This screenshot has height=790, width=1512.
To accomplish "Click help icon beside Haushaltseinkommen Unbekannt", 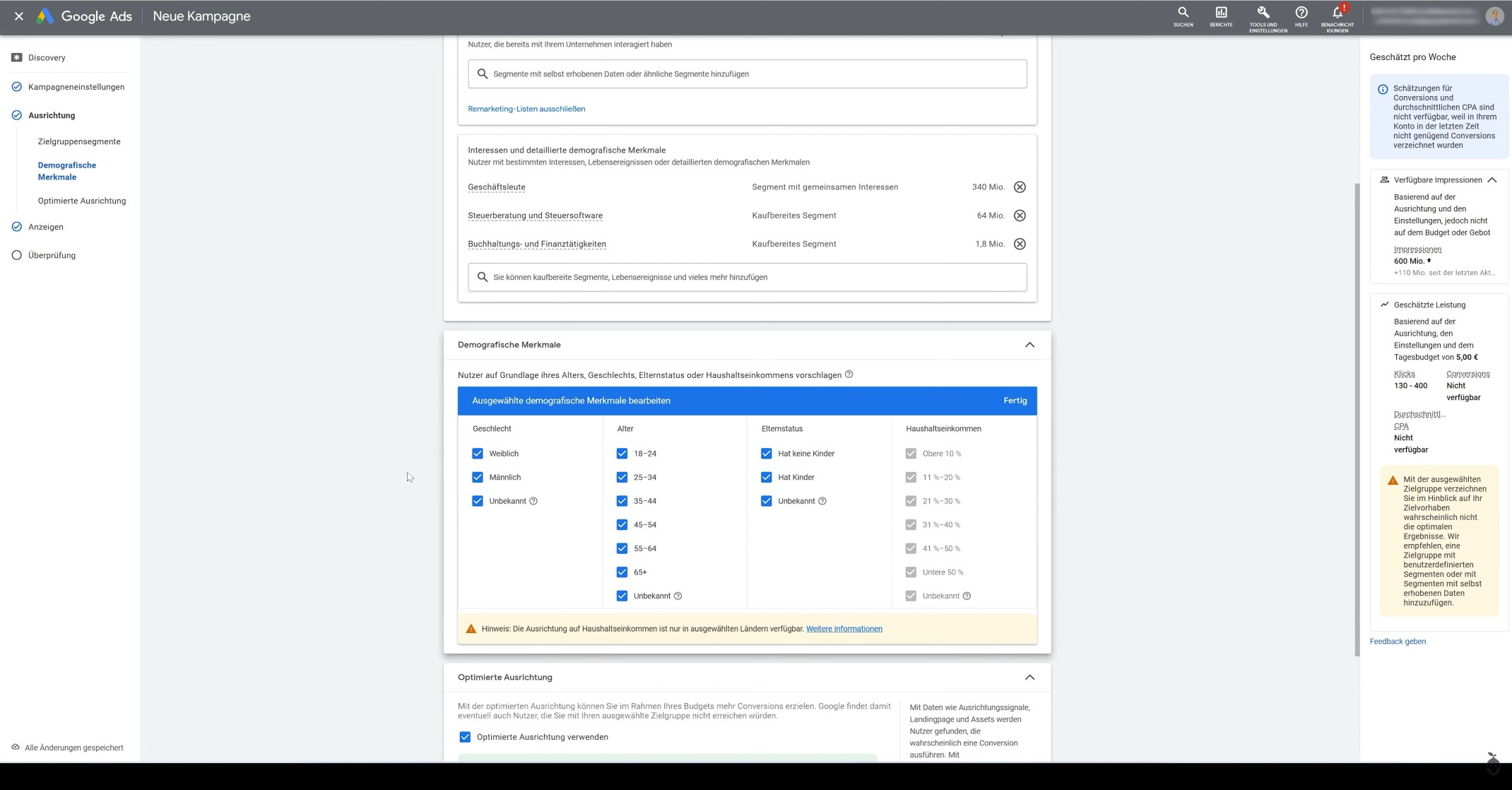I will [x=967, y=596].
